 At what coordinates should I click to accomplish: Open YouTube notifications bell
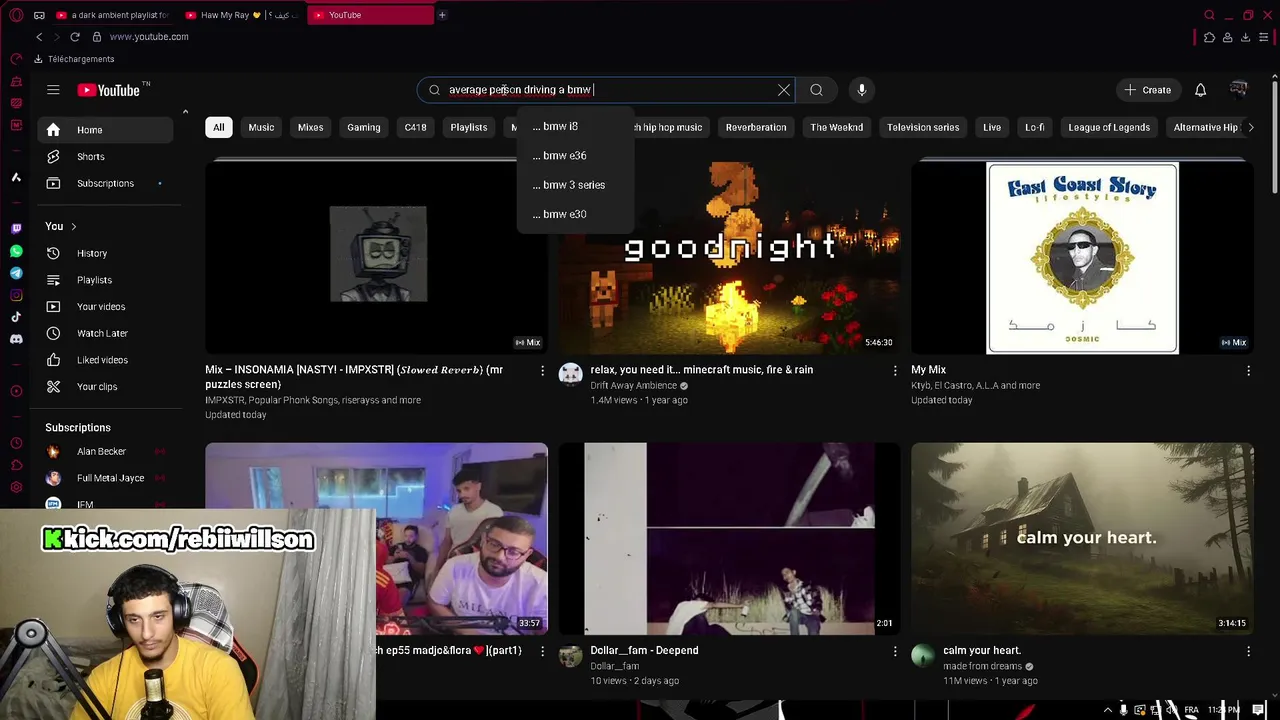[x=1200, y=90]
